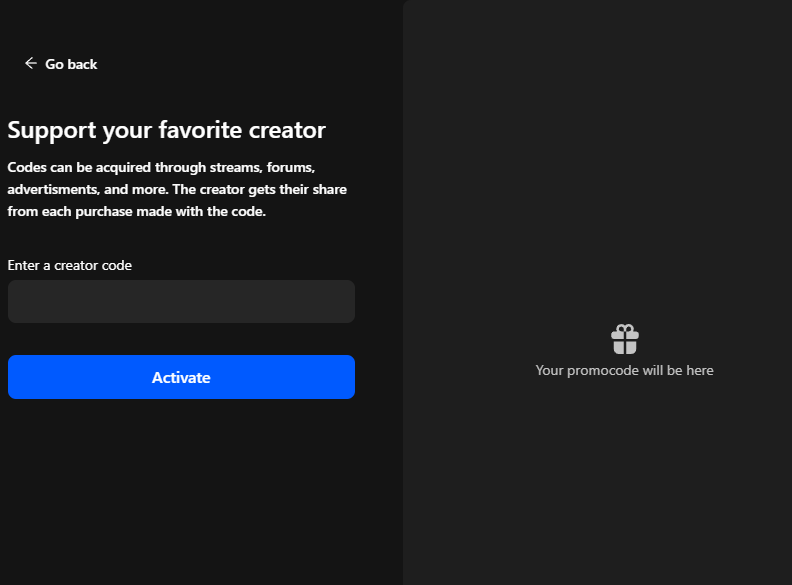
Task: Click the blue Activate button
Action: coord(181,377)
